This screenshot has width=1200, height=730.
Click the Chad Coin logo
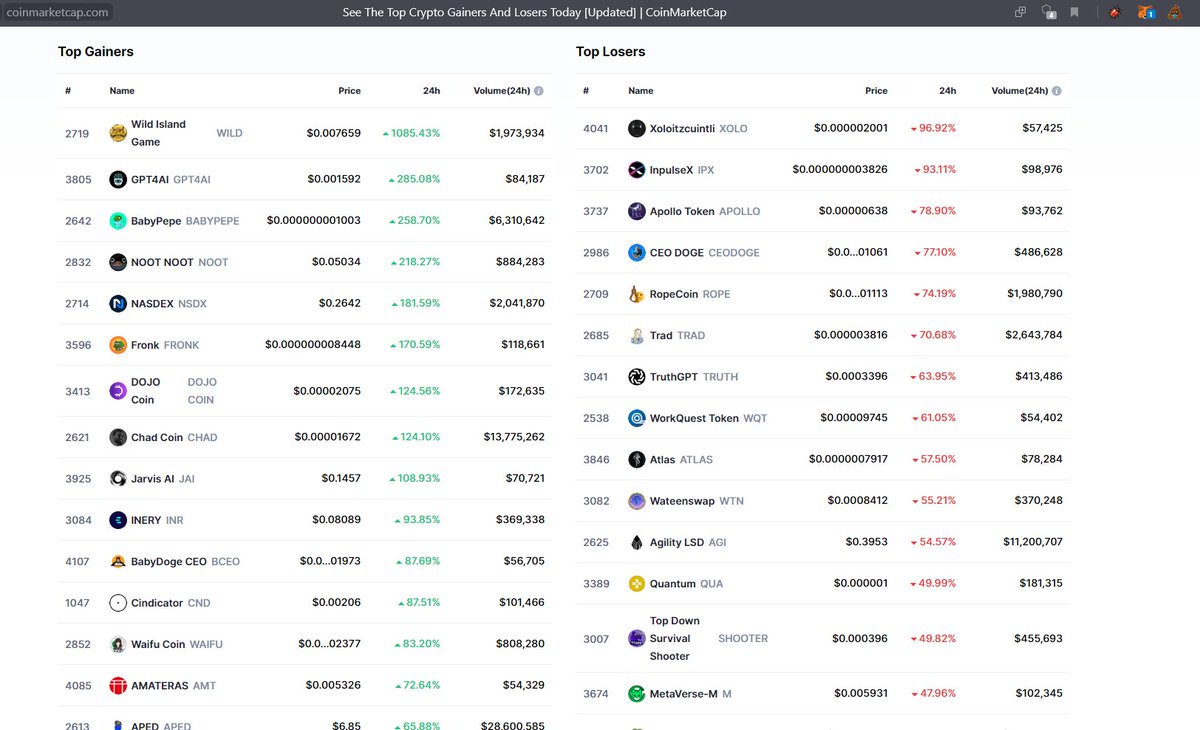click(118, 437)
